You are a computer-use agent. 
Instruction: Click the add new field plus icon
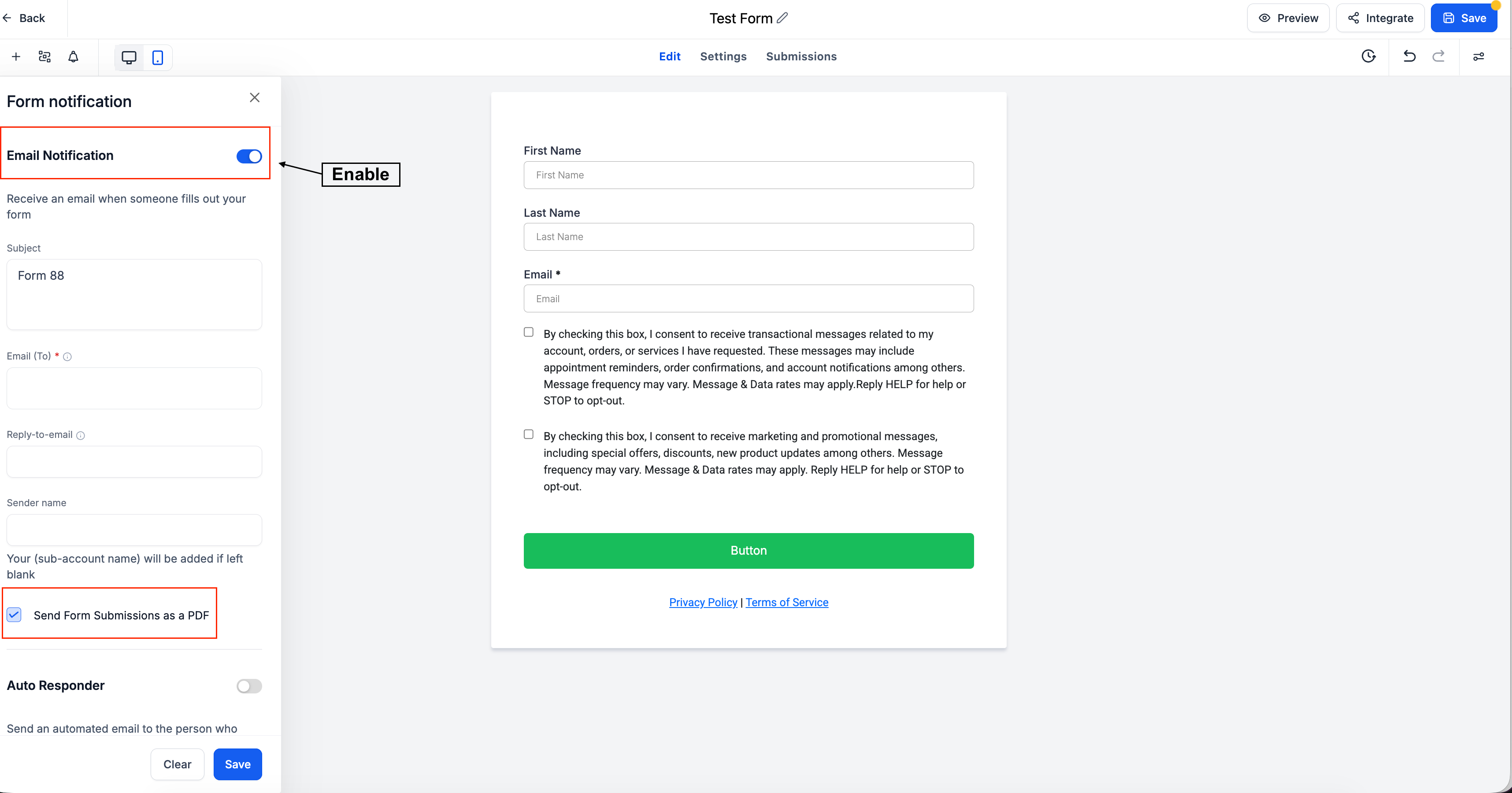15,56
